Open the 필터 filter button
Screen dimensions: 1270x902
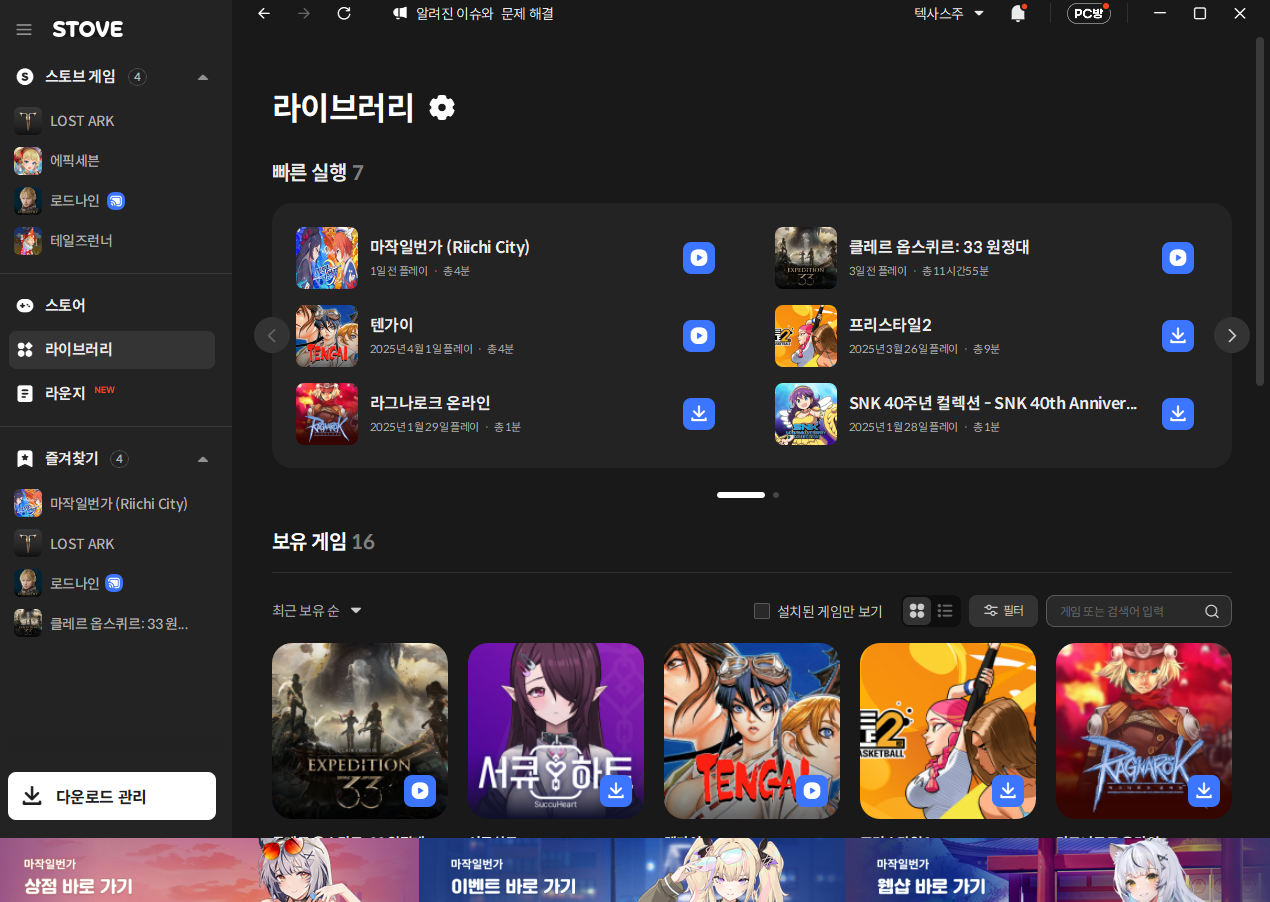tap(1003, 611)
